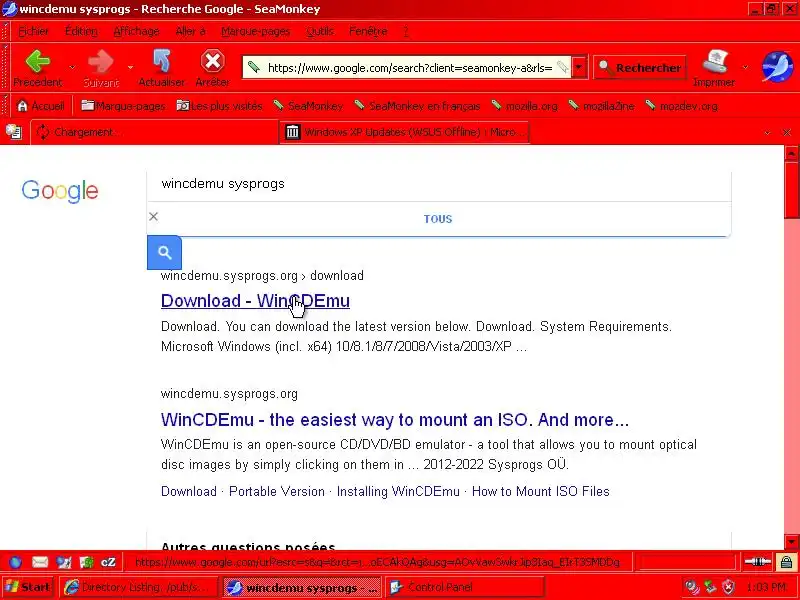
Task: Open the SeaMonkey bookmark
Action: coord(308,106)
